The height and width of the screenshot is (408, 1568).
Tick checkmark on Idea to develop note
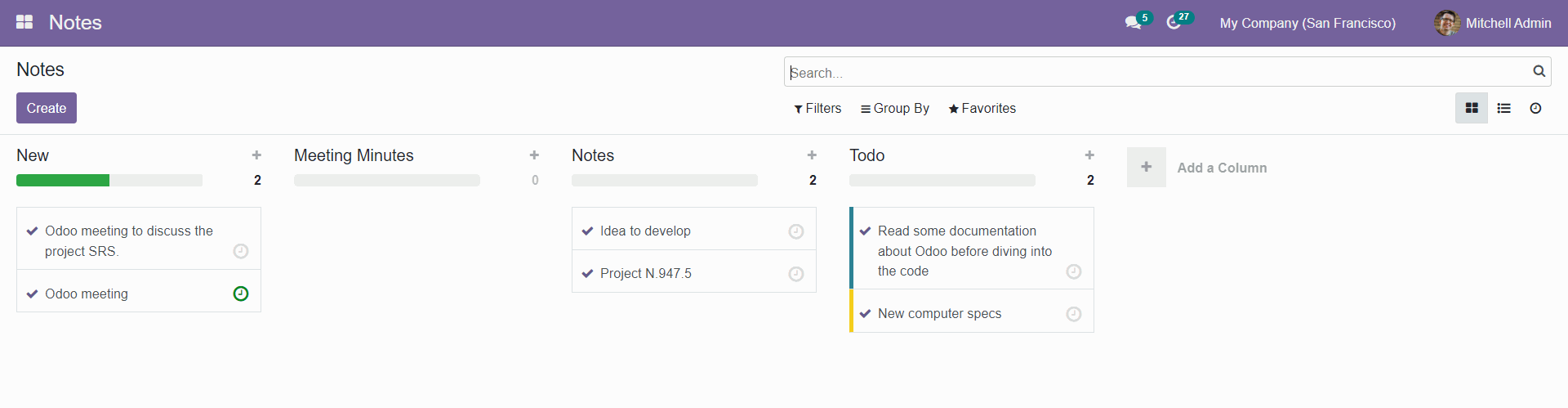coord(587,231)
